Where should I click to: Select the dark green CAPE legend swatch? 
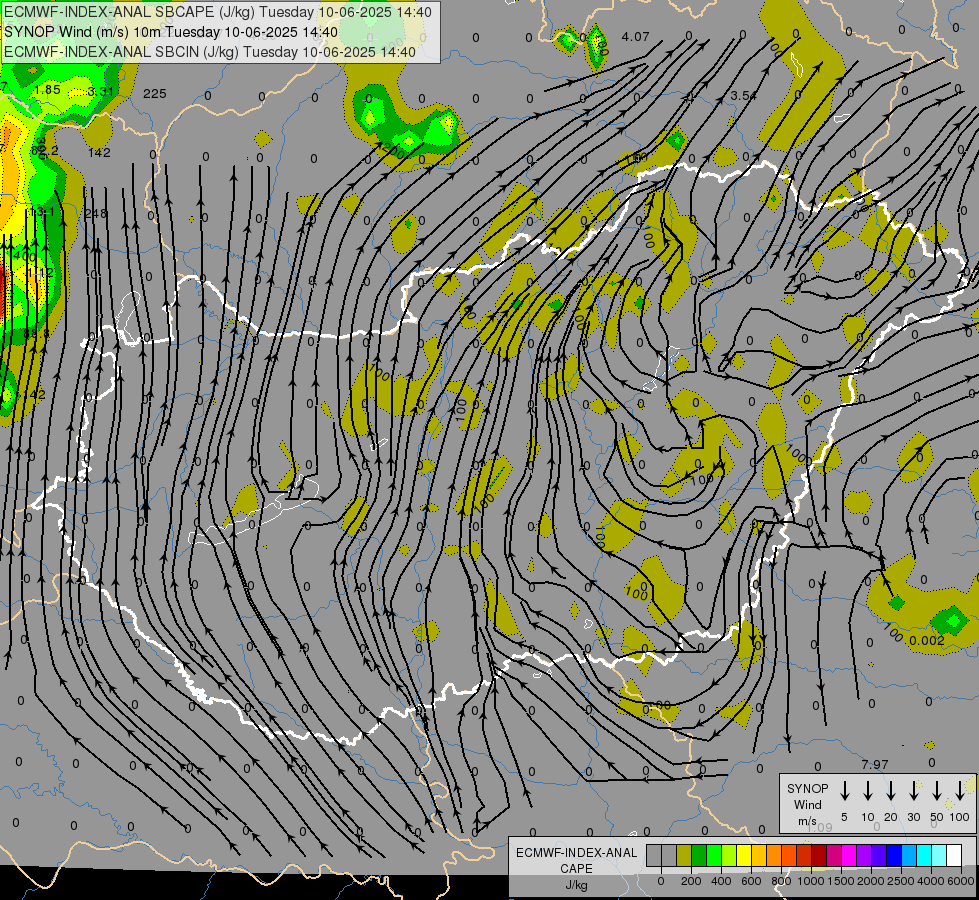click(x=699, y=855)
